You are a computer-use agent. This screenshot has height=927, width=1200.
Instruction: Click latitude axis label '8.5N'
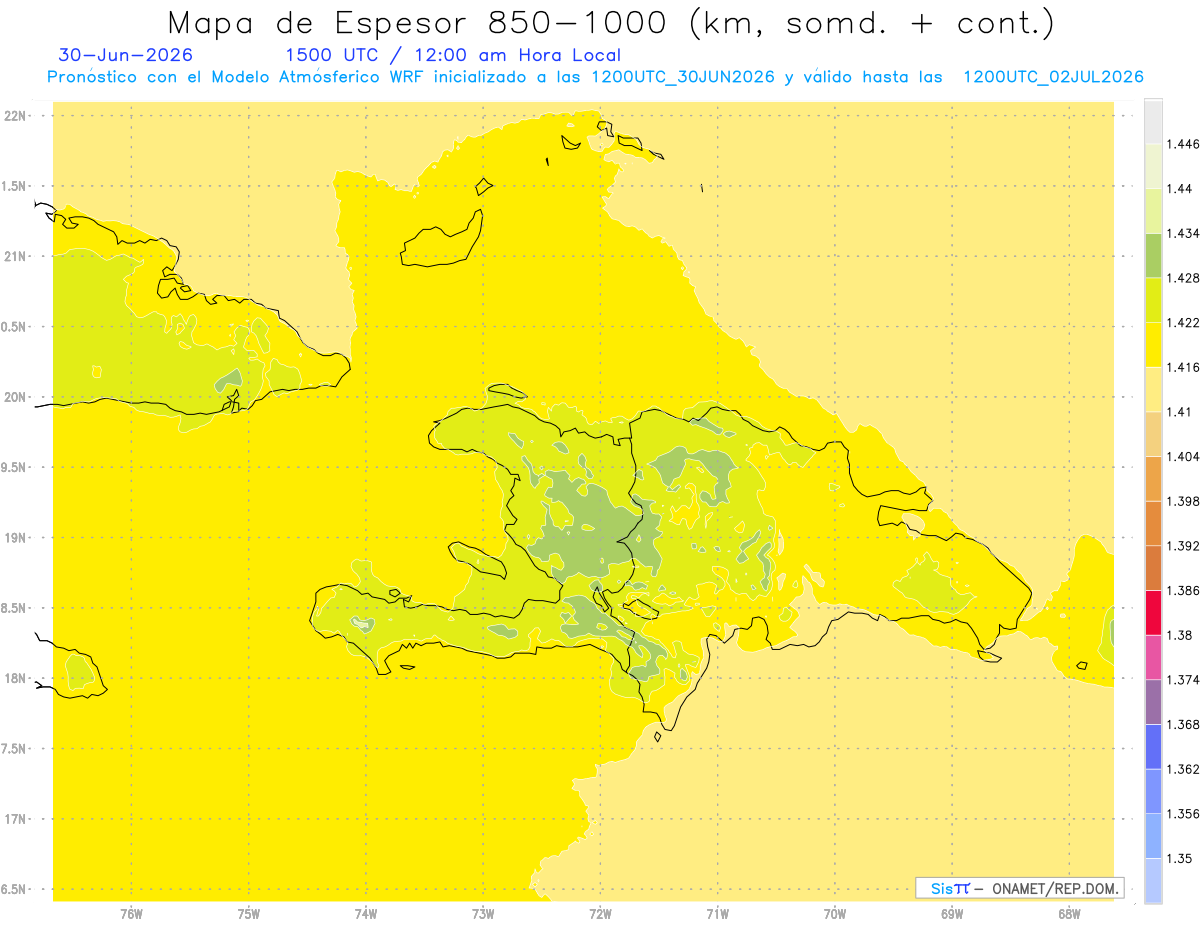point(13,608)
